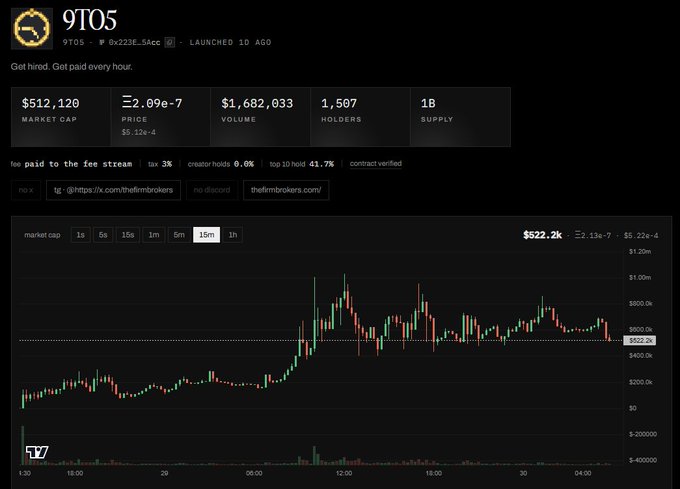This screenshot has width=680, height=489.
Task: Switch chart to 1m interval
Action: coord(154,235)
